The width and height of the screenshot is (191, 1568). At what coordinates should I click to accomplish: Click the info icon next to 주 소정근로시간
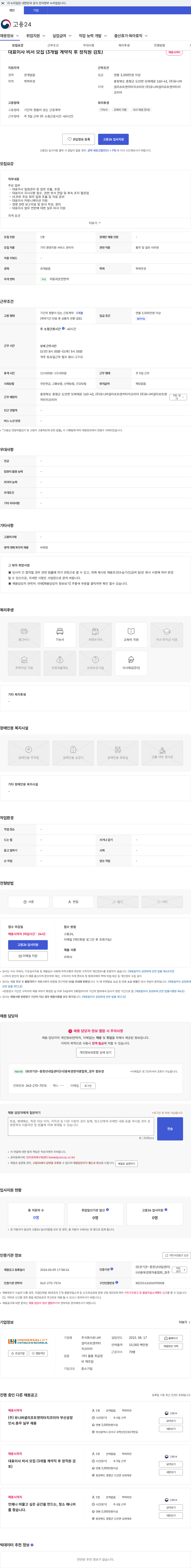pyautogui.click(x=63, y=329)
